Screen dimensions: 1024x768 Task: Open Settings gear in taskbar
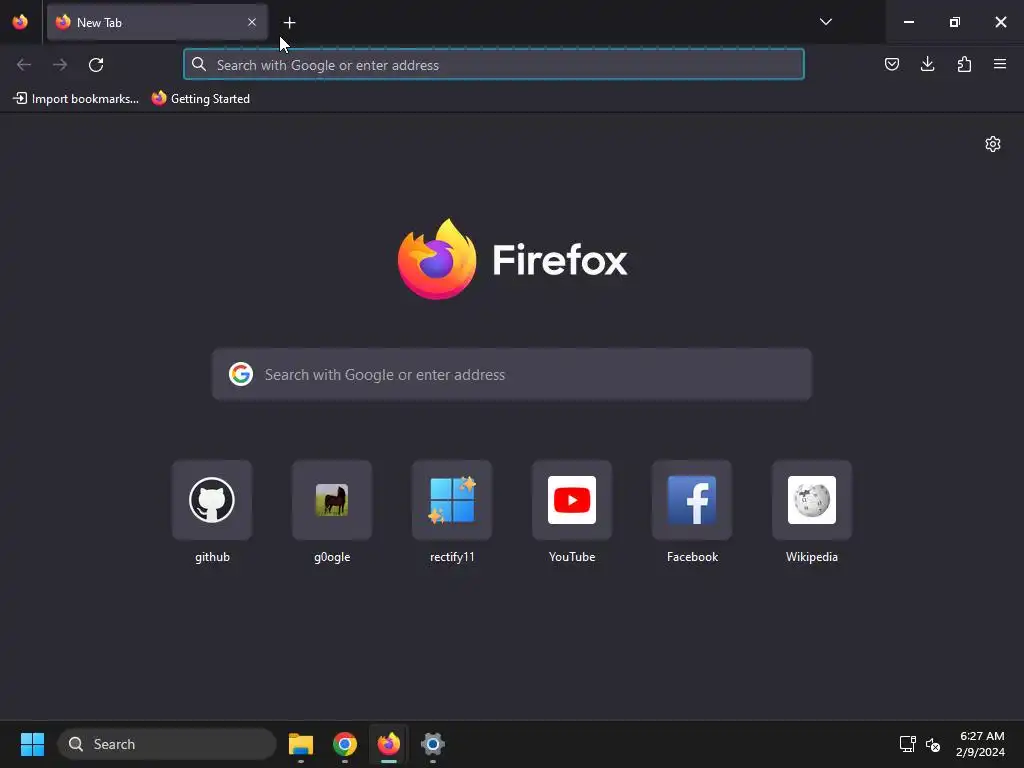[x=432, y=744]
